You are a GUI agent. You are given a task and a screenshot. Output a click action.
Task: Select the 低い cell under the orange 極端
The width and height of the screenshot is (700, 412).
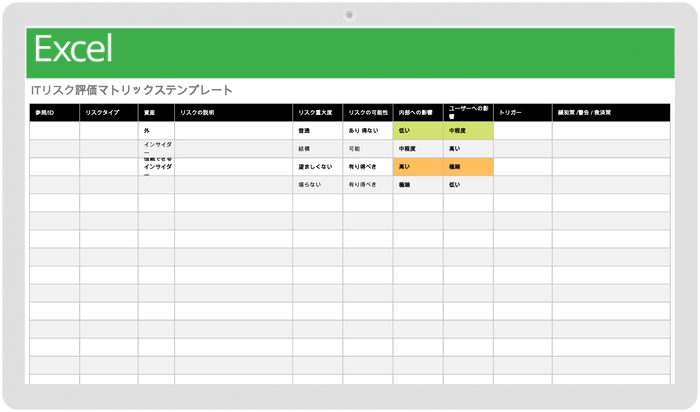(x=468, y=185)
